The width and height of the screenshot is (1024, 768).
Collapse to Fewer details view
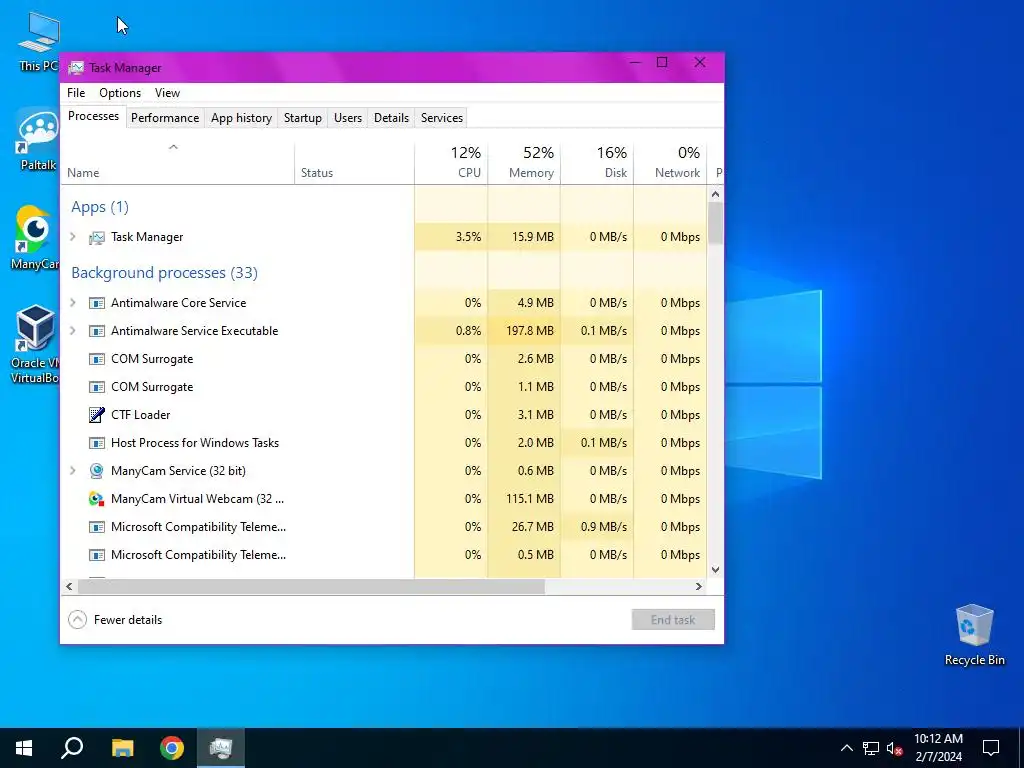116,620
